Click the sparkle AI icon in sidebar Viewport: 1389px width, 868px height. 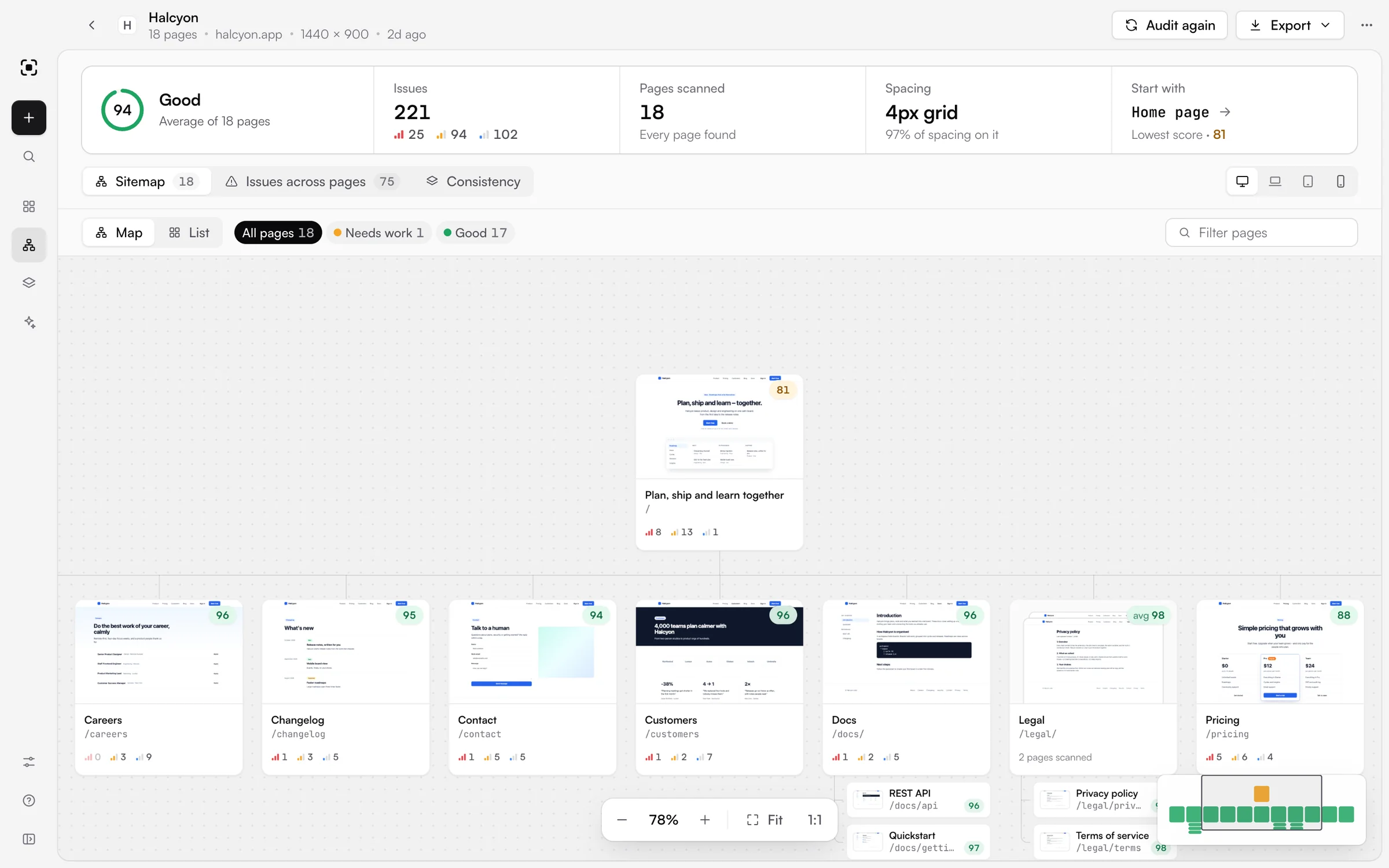point(29,322)
